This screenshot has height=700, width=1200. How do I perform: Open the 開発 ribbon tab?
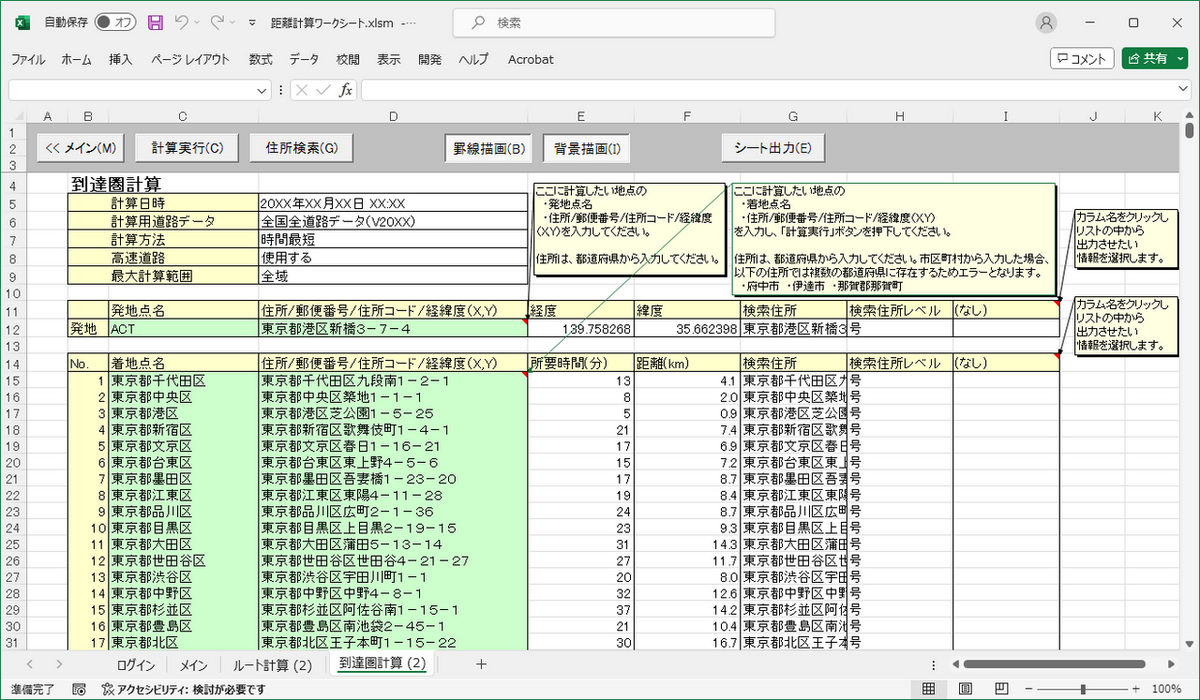[x=430, y=59]
